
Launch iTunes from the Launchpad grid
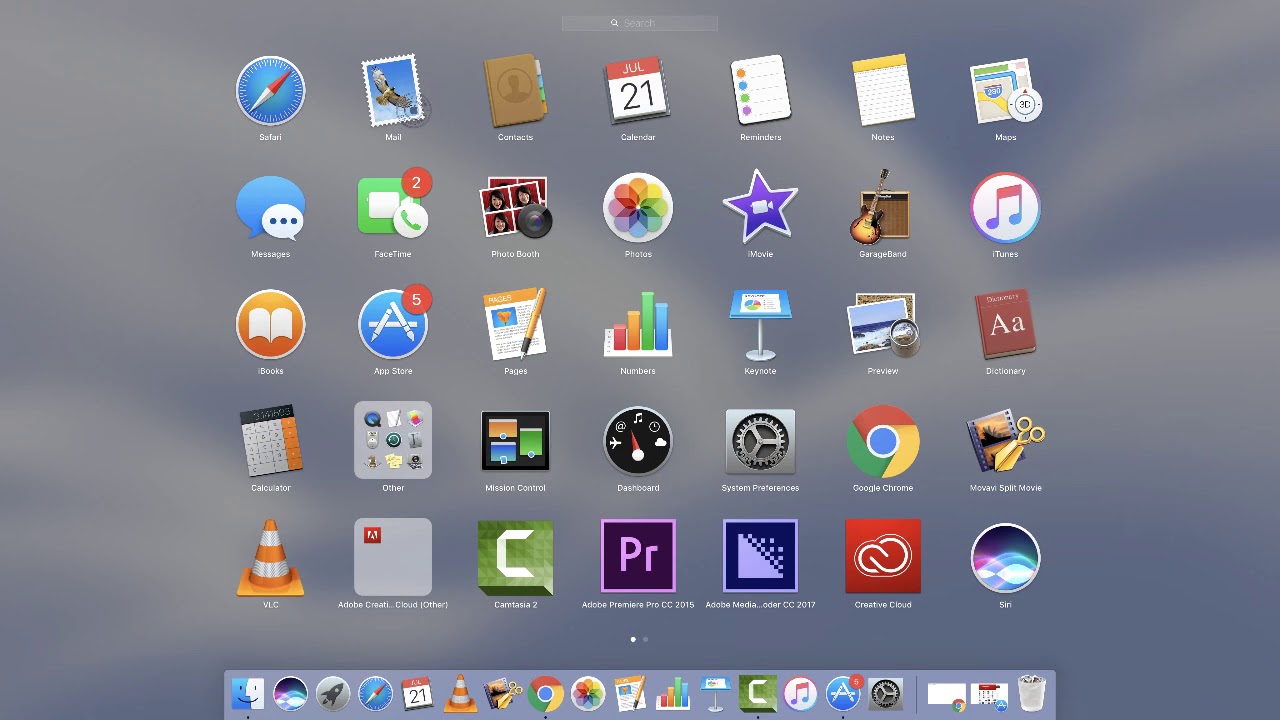[x=1005, y=208]
